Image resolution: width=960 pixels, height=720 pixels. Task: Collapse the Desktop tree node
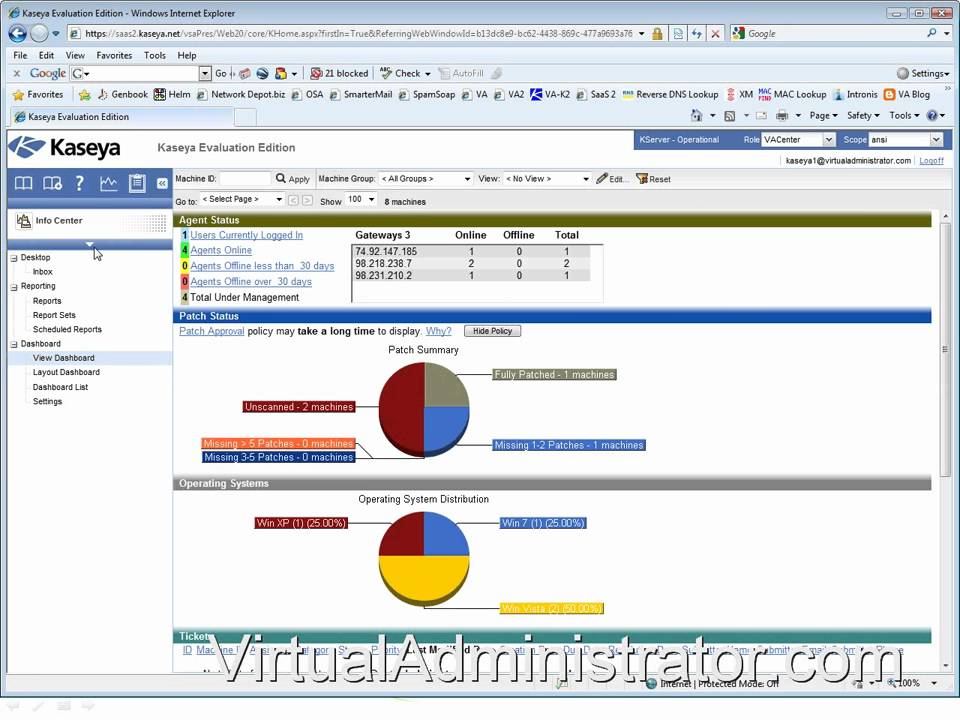tap(13, 258)
